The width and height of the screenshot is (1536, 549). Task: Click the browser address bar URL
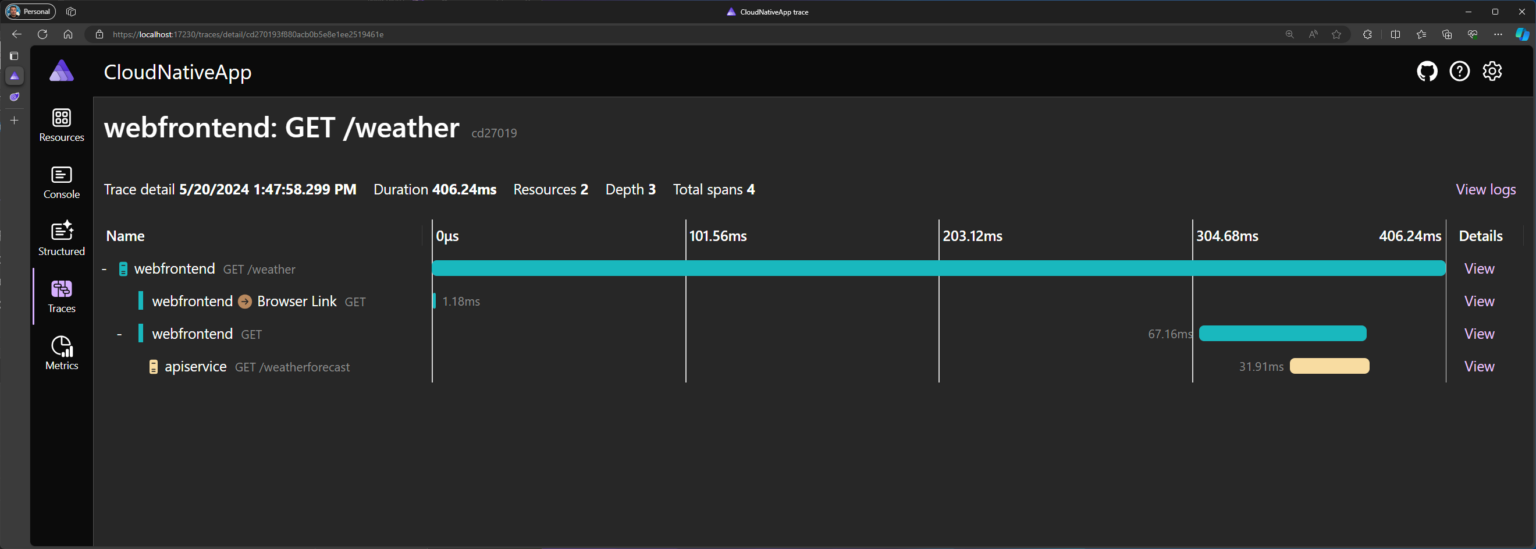click(248, 34)
